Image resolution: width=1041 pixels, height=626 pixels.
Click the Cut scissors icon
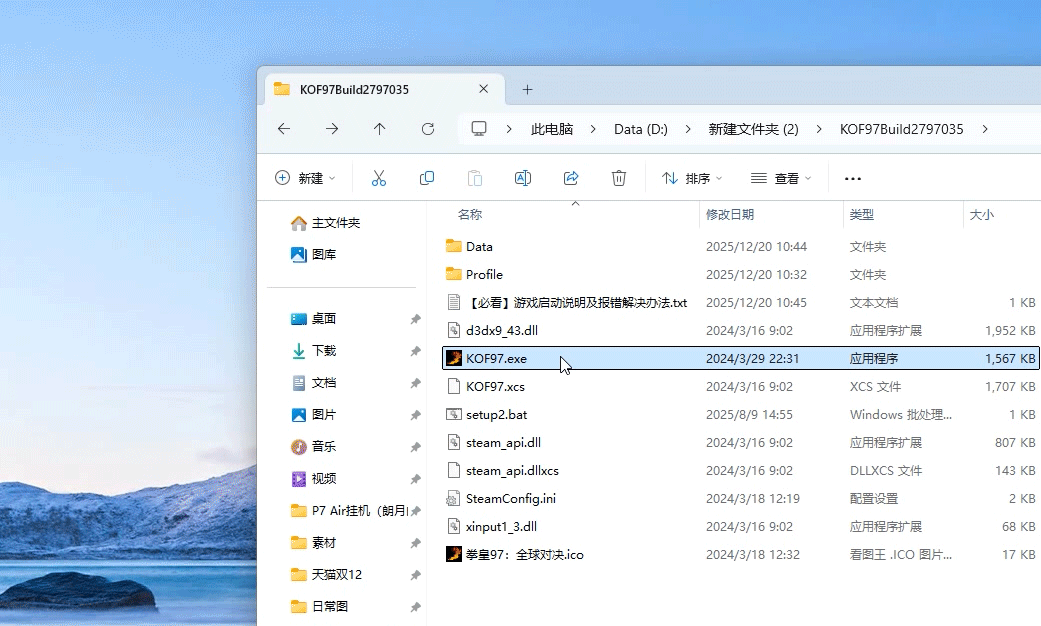pyautogui.click(x=378, y=178)
